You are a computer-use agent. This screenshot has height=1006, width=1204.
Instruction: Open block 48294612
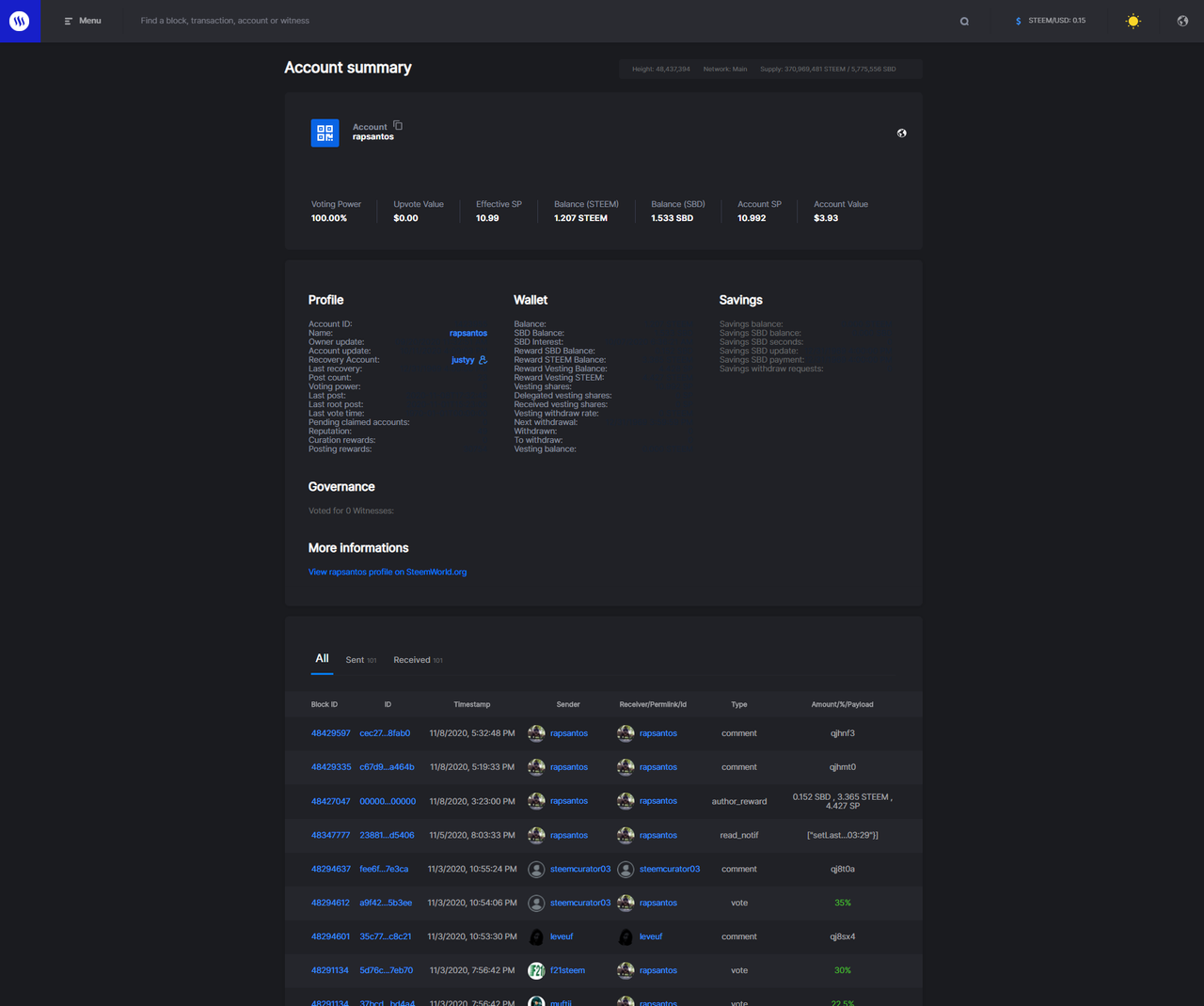(x=331, y=903)
